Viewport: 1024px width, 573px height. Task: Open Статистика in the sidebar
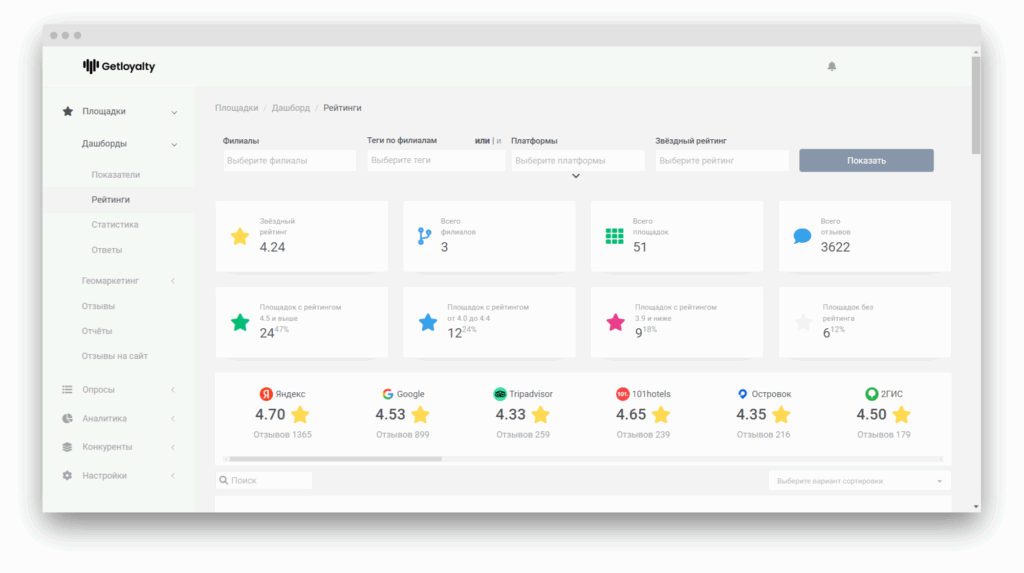click(x=115, y=225)
